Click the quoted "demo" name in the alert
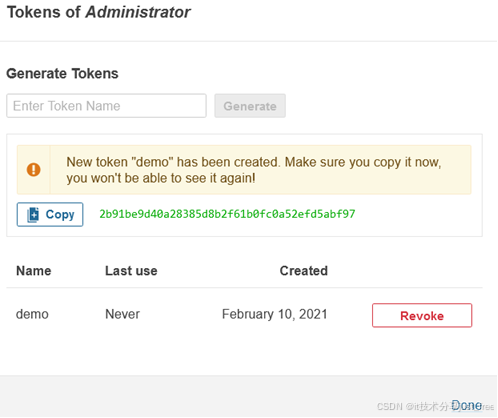 tap(152, 162)
